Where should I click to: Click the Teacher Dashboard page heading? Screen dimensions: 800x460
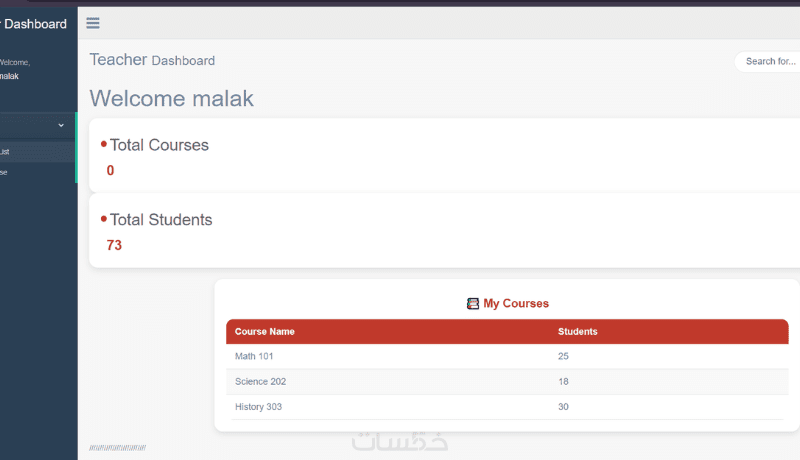[x=152, y=60]
